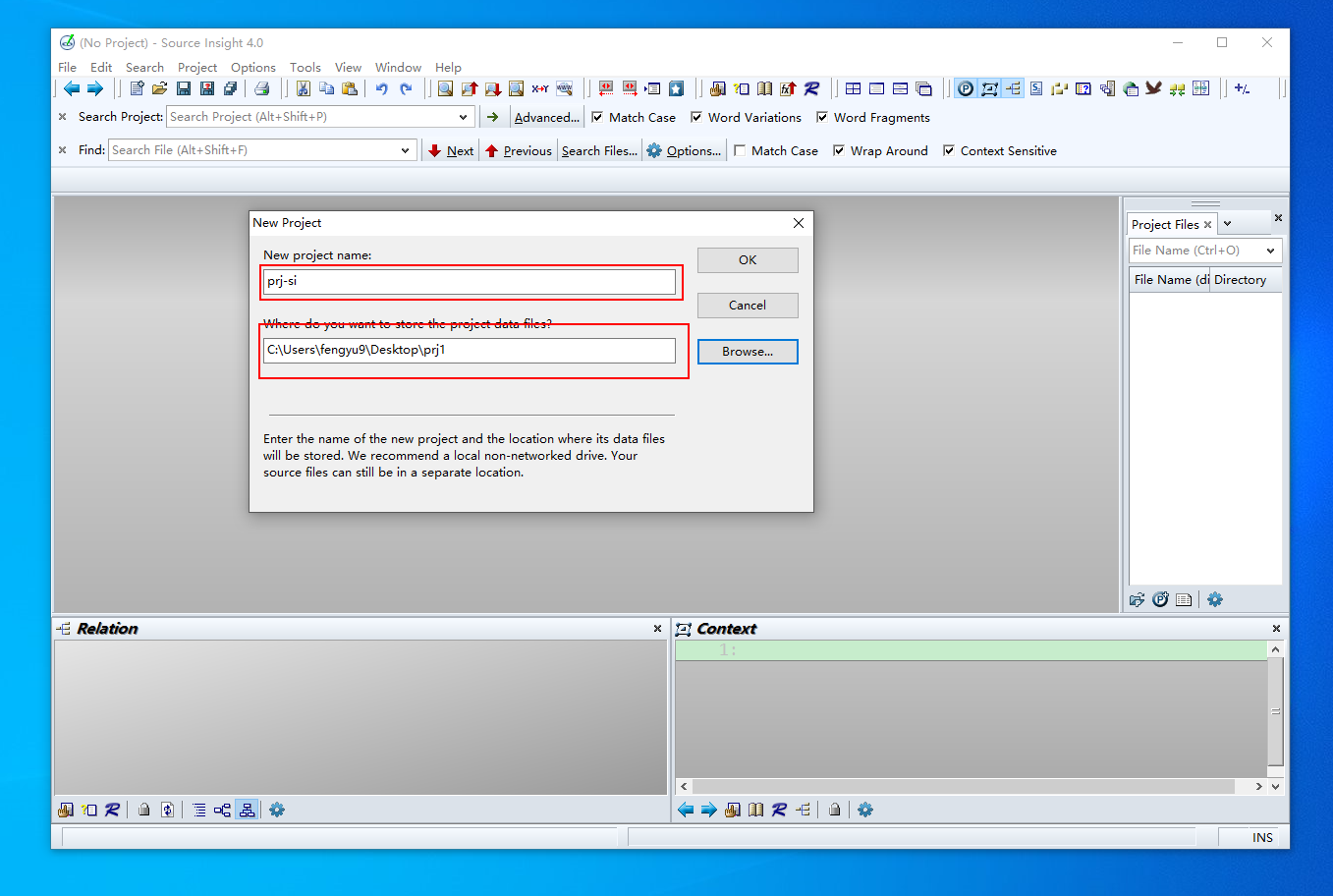This screenshot has height=896, width=1333.
Task: Open the Search Project dropdown arrow
Action: (x=464, y=117)
